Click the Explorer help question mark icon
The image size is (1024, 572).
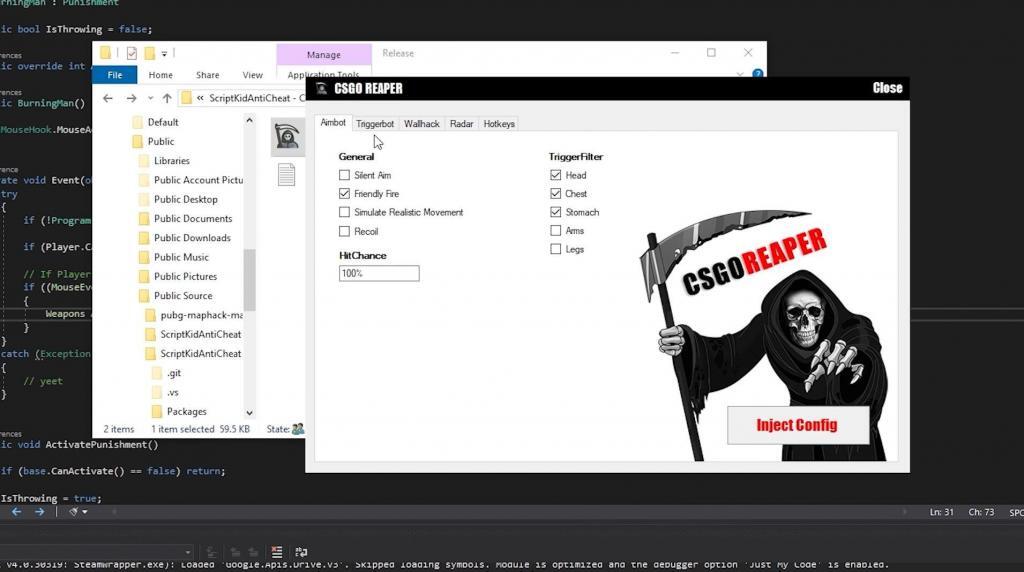757,75
